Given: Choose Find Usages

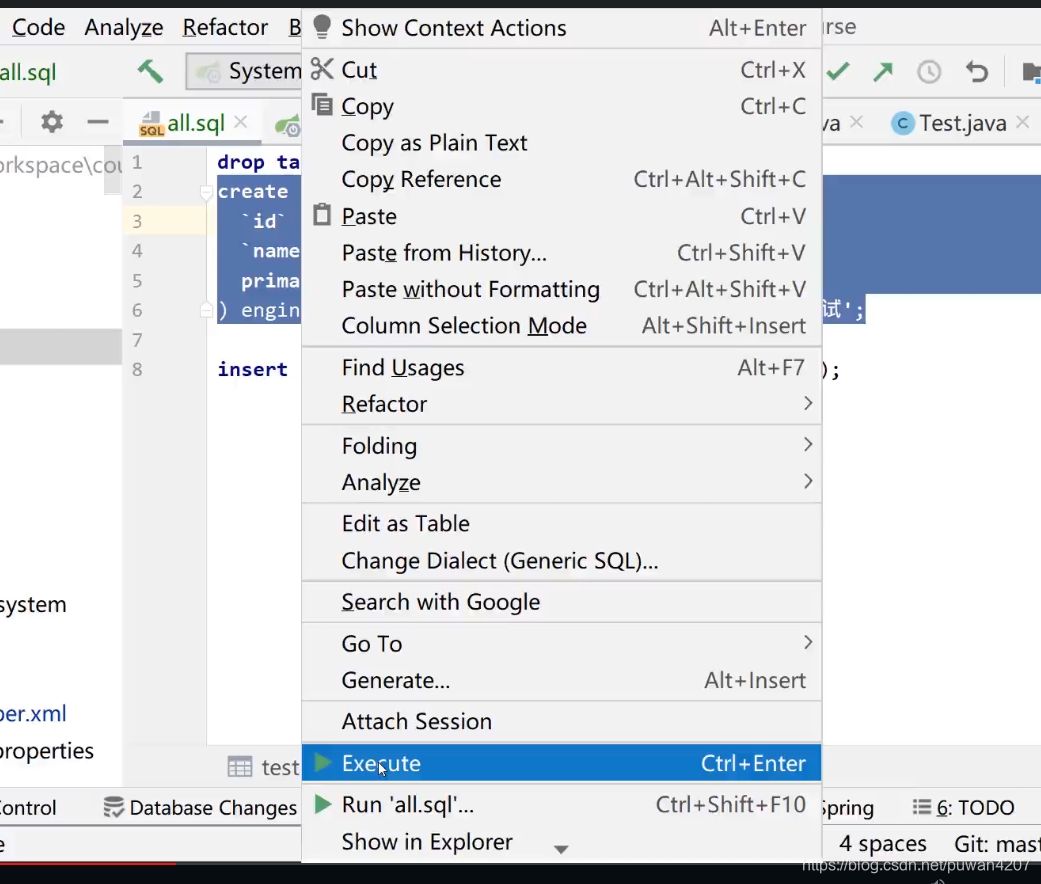Looking at the screenshot, I should click(561, 368).
